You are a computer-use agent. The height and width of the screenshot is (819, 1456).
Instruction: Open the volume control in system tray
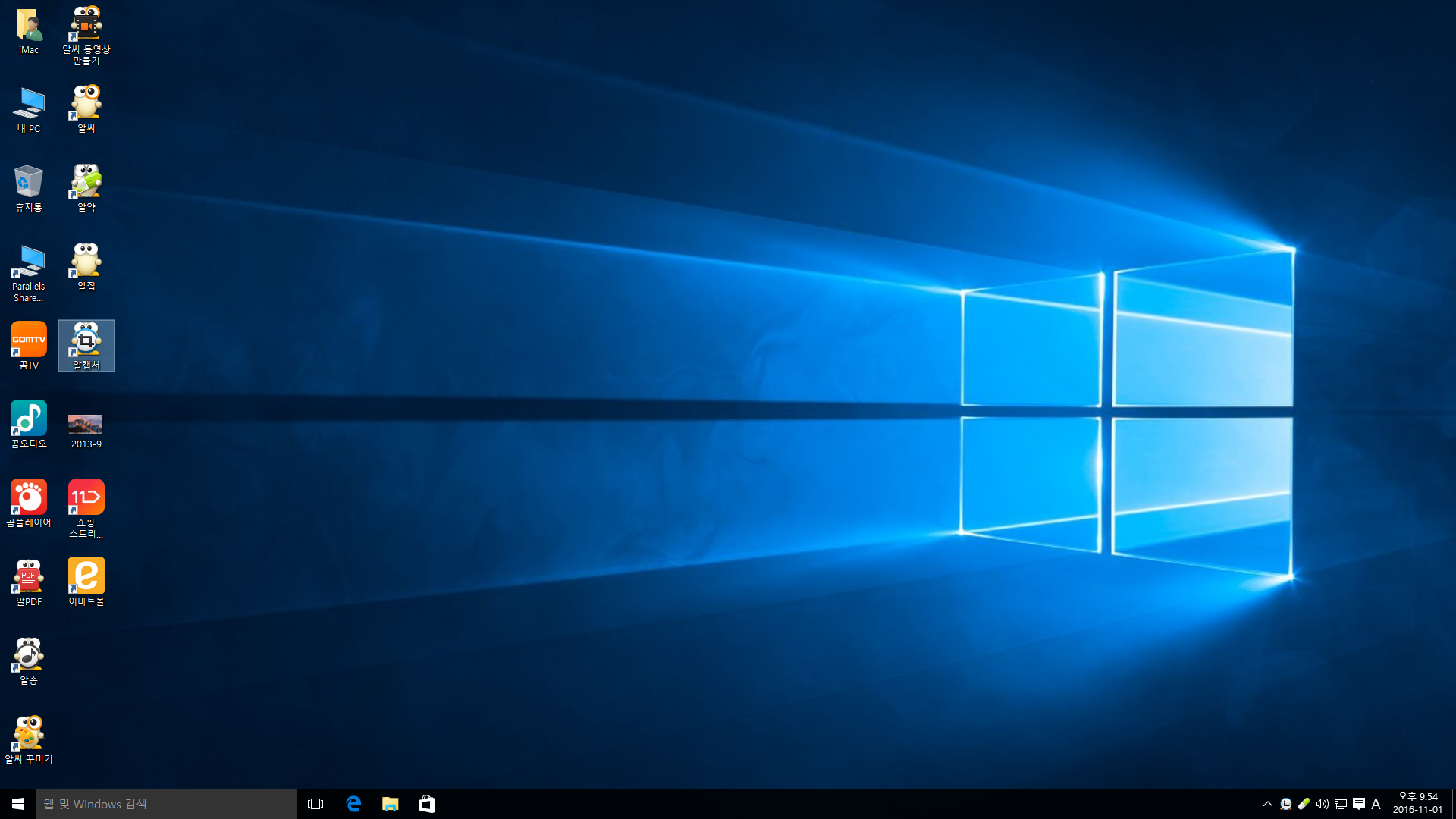[1322, 804]
